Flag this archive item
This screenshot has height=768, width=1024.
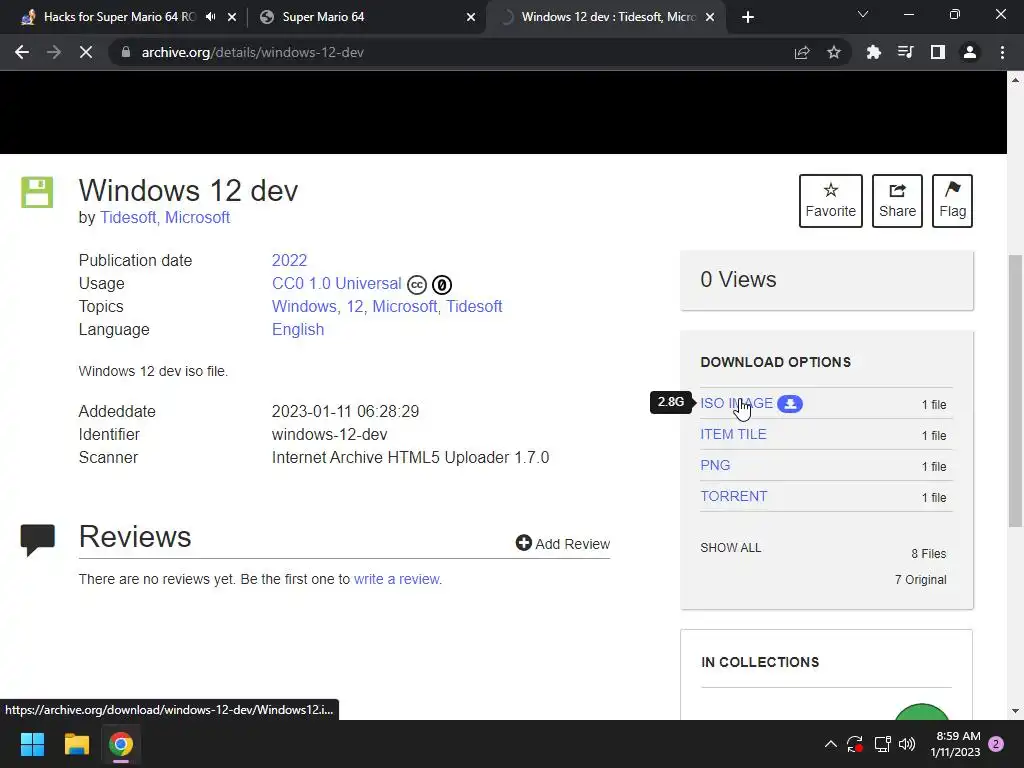pyautogui.click(x=952, y=200)
